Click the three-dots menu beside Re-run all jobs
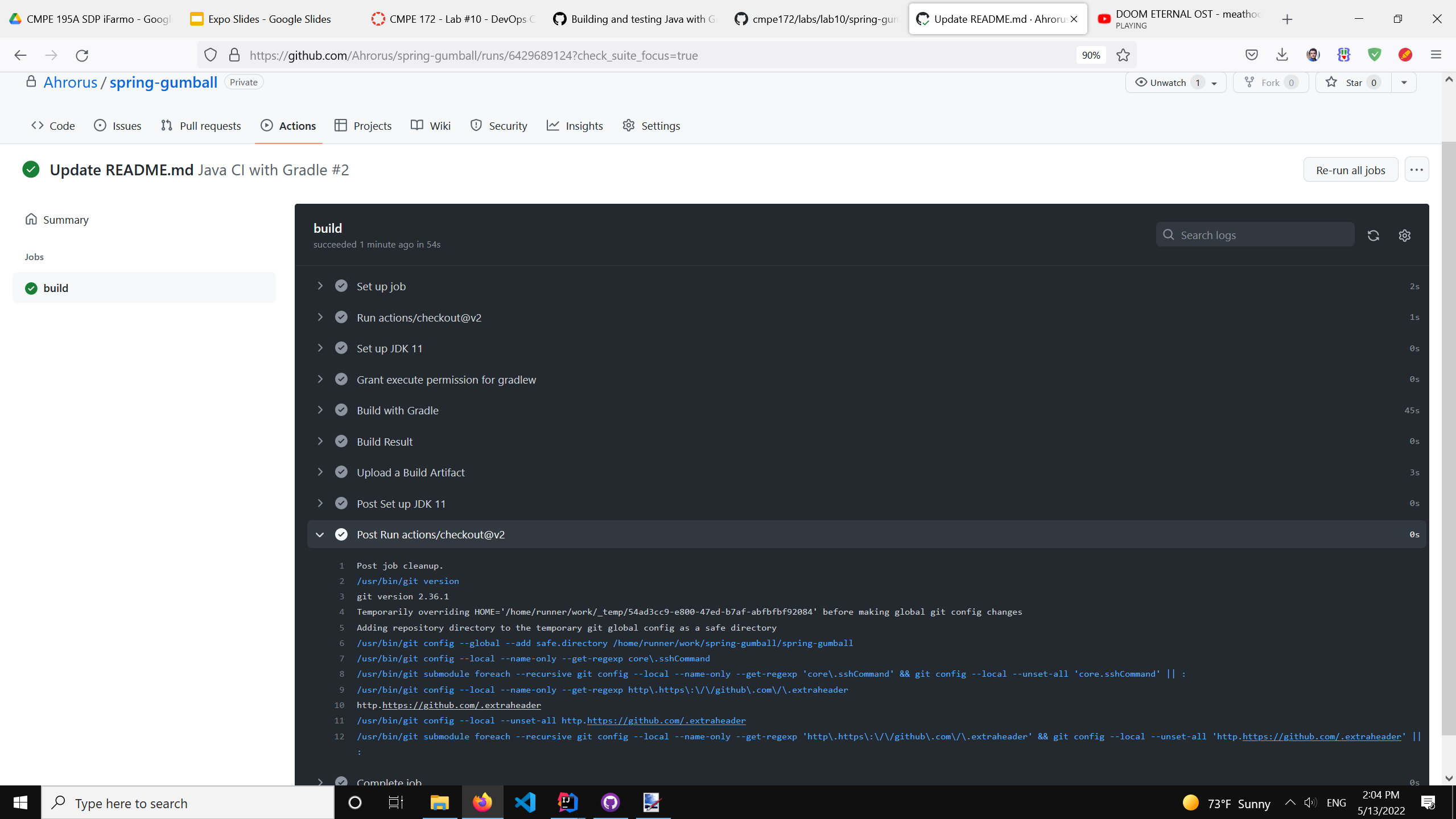The width and height of the screenshot is (1456, 819). (1416, 170)
